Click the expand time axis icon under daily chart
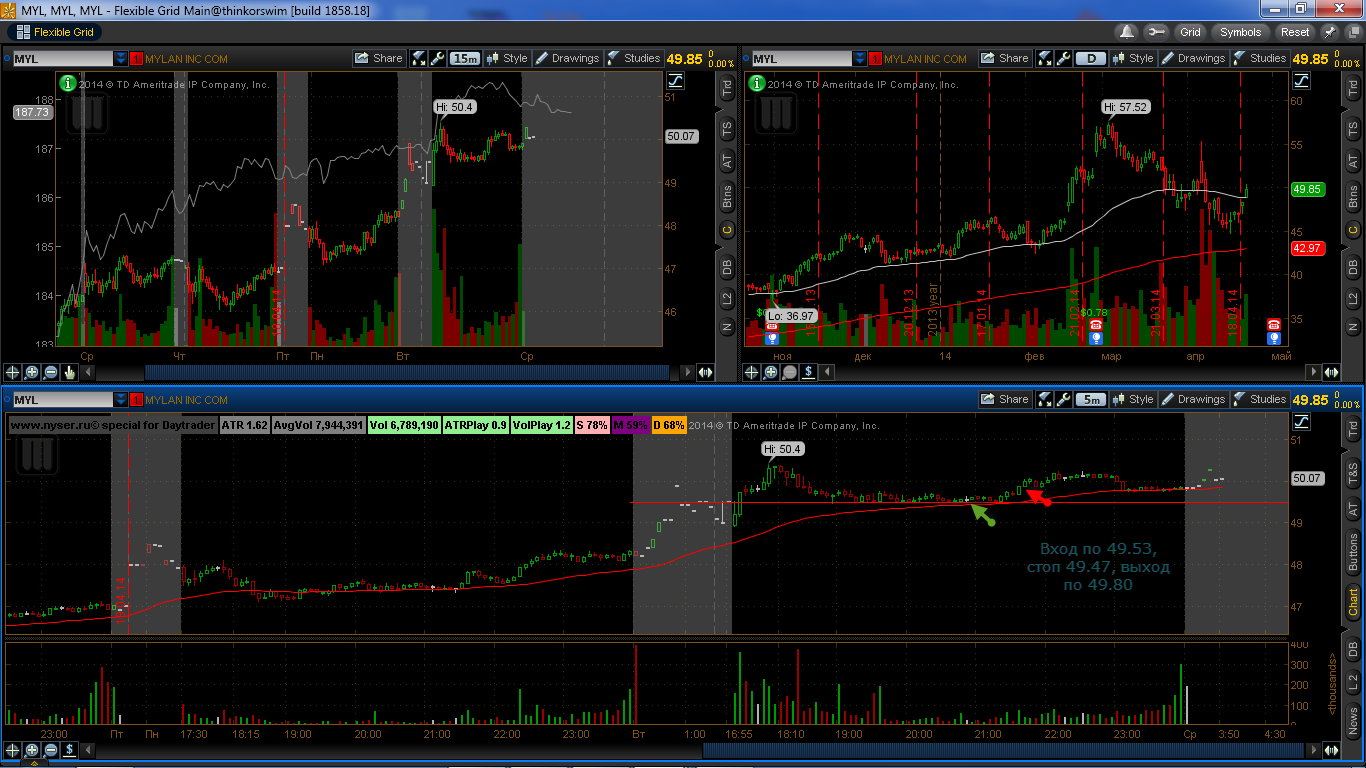1366x768 pixels. pos(1332,372)
